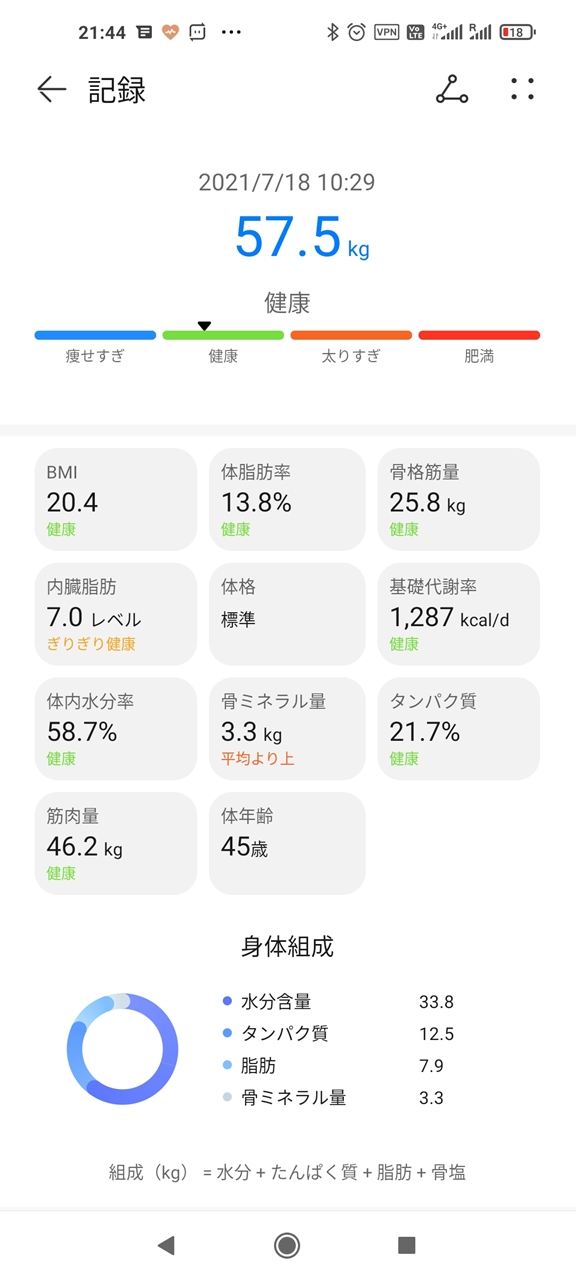
Task: Open the four-dot more options menu
Action: pyautogui.click(x=522, y=90)
